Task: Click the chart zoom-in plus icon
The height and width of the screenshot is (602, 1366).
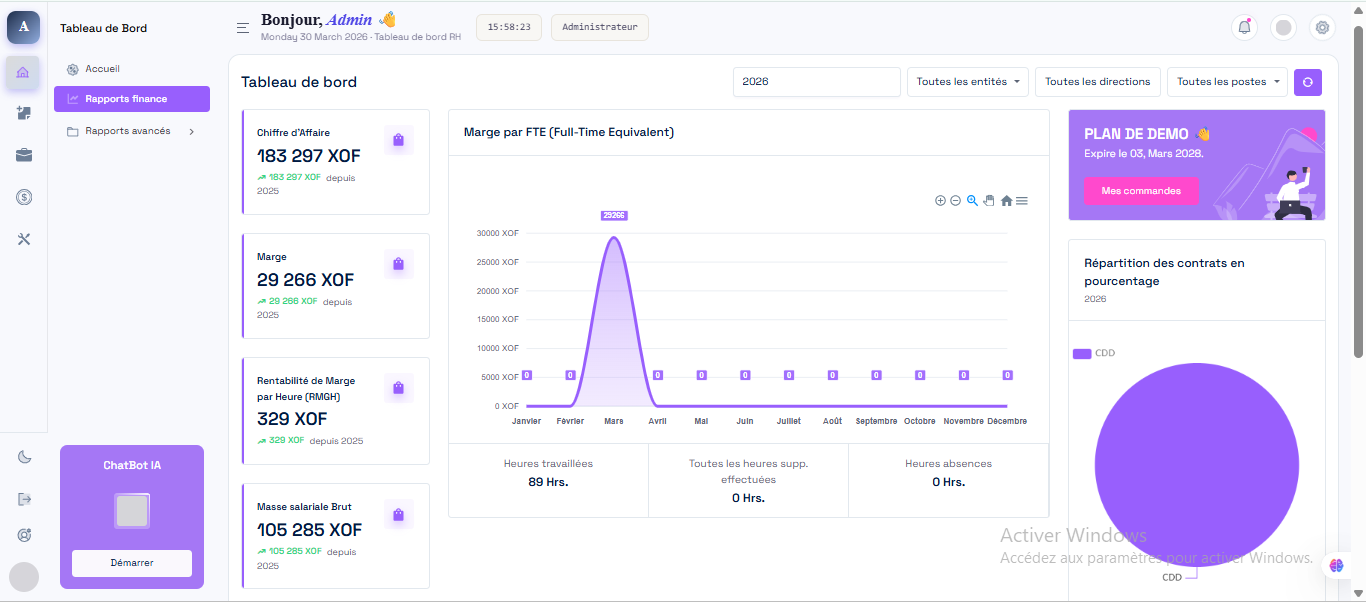Action: click(940, 200)
